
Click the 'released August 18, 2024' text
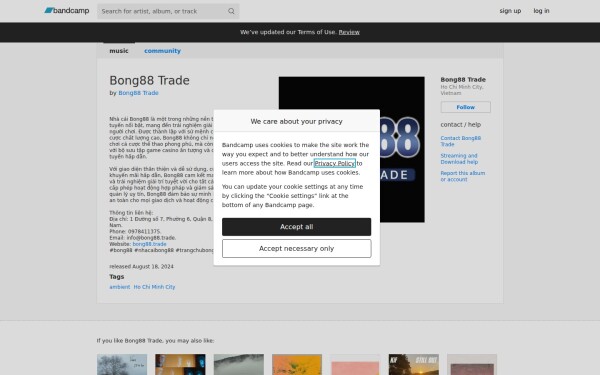pos(141,267)
